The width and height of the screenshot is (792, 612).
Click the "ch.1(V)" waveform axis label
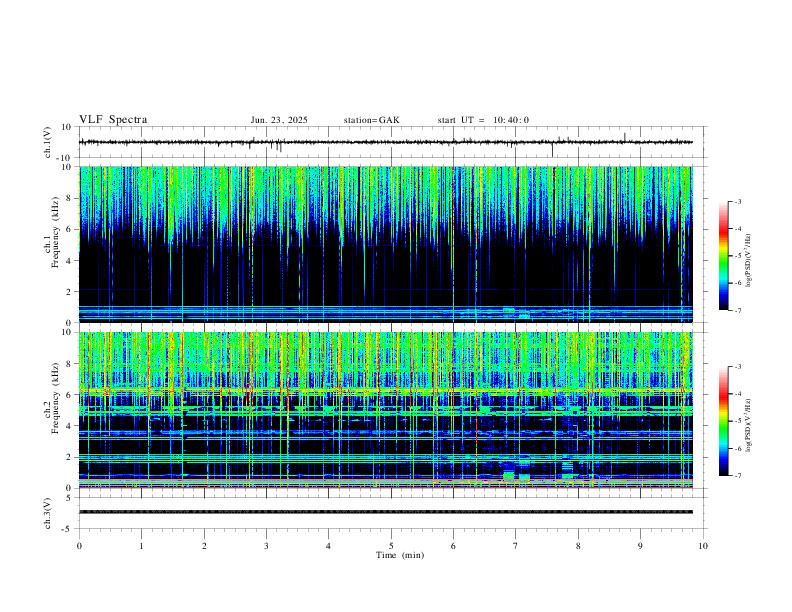click(x=48, y=142)
